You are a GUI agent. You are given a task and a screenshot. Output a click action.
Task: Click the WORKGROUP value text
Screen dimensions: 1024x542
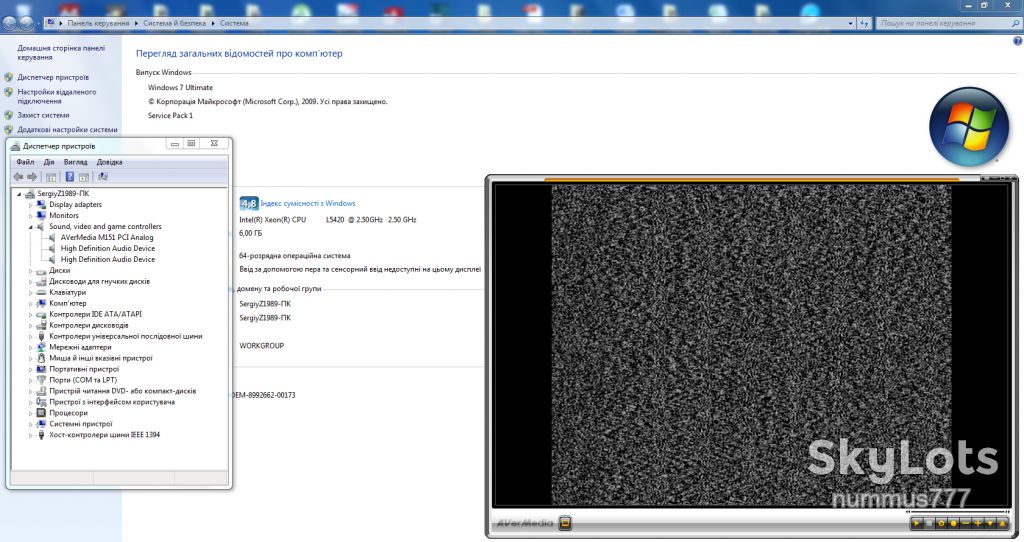261,346
